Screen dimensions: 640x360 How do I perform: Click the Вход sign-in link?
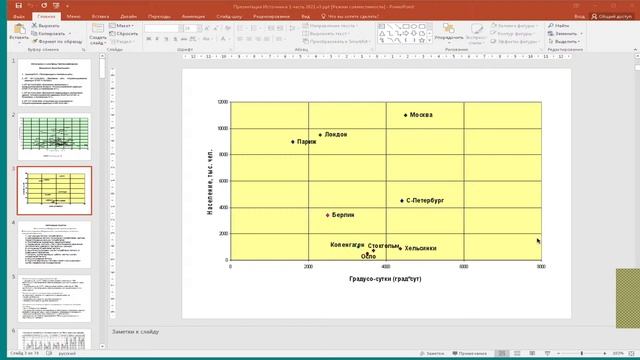(579, 17)
